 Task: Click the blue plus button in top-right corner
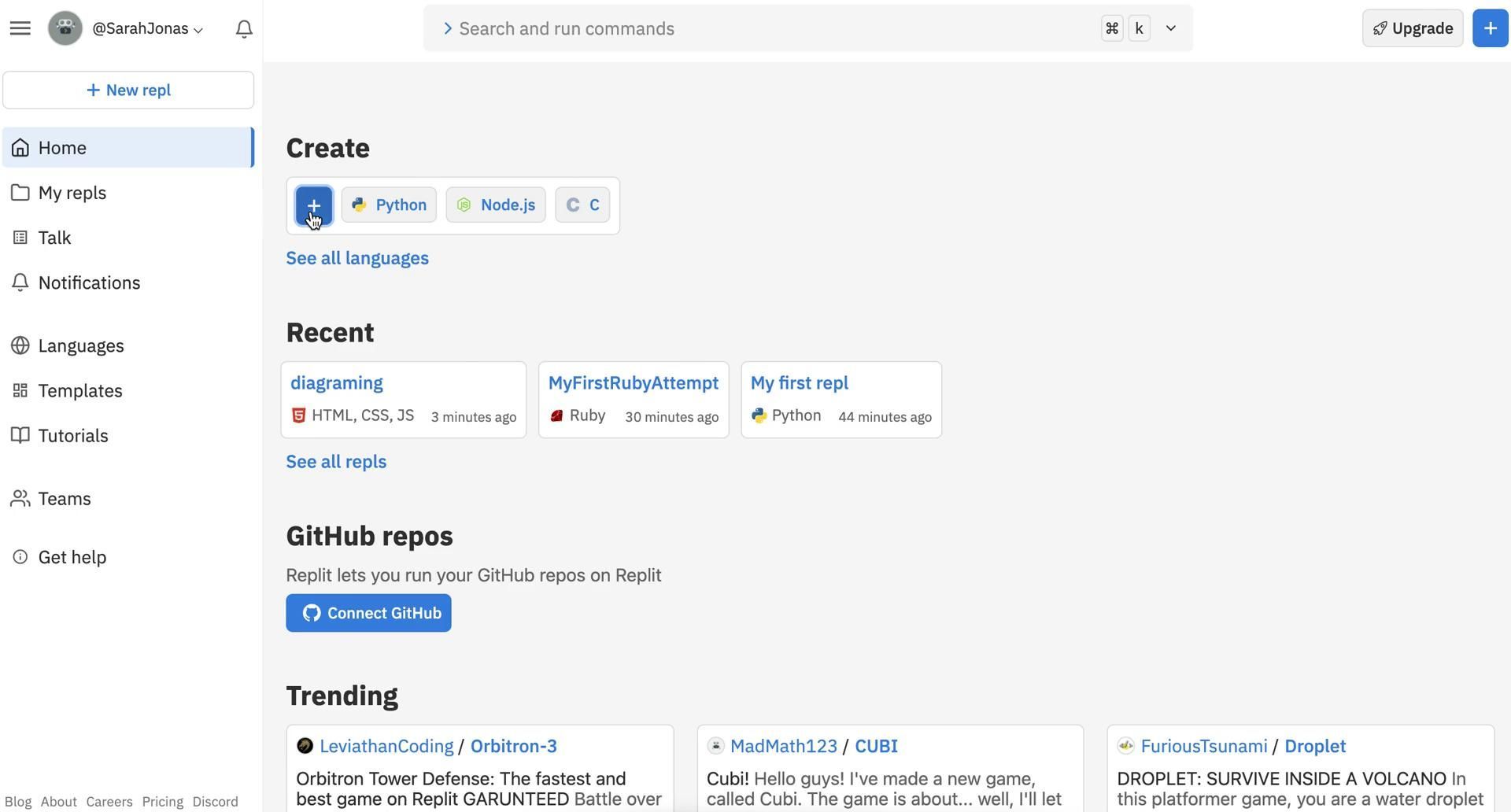[x=1490, y=28]
